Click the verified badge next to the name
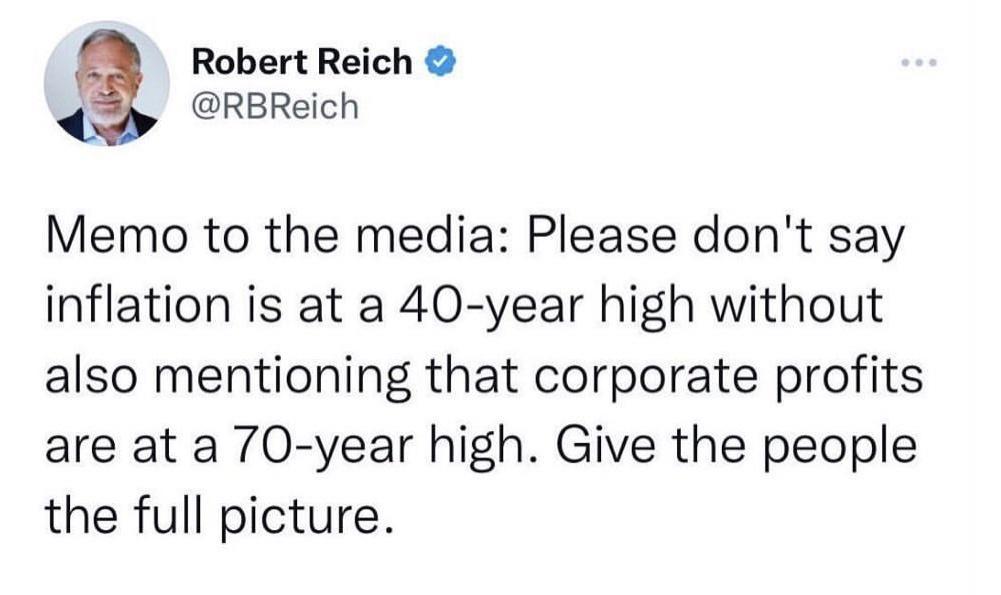Screen dimensions: 1001x595 click(438, 62)
